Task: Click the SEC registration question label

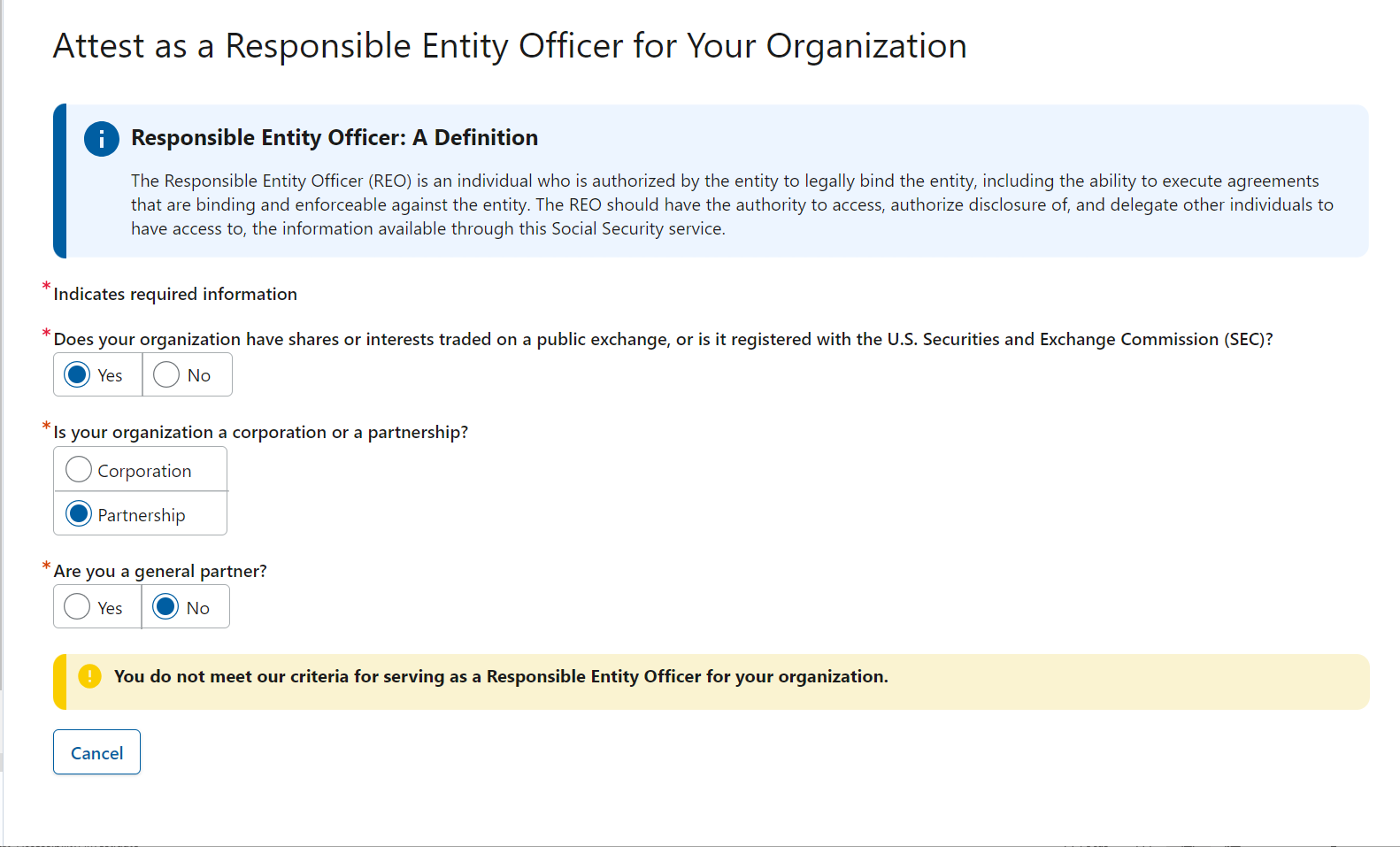Action: [662, 340]
